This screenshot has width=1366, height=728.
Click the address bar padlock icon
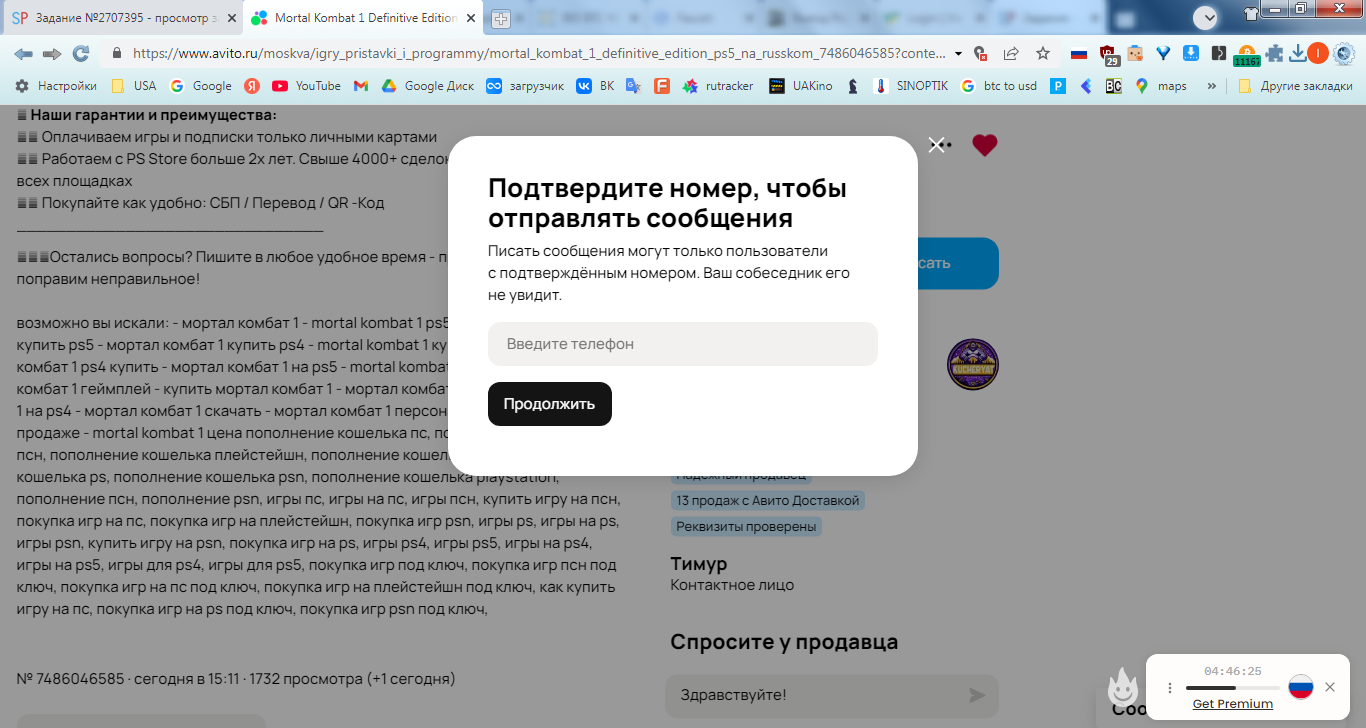coord(117,53)
